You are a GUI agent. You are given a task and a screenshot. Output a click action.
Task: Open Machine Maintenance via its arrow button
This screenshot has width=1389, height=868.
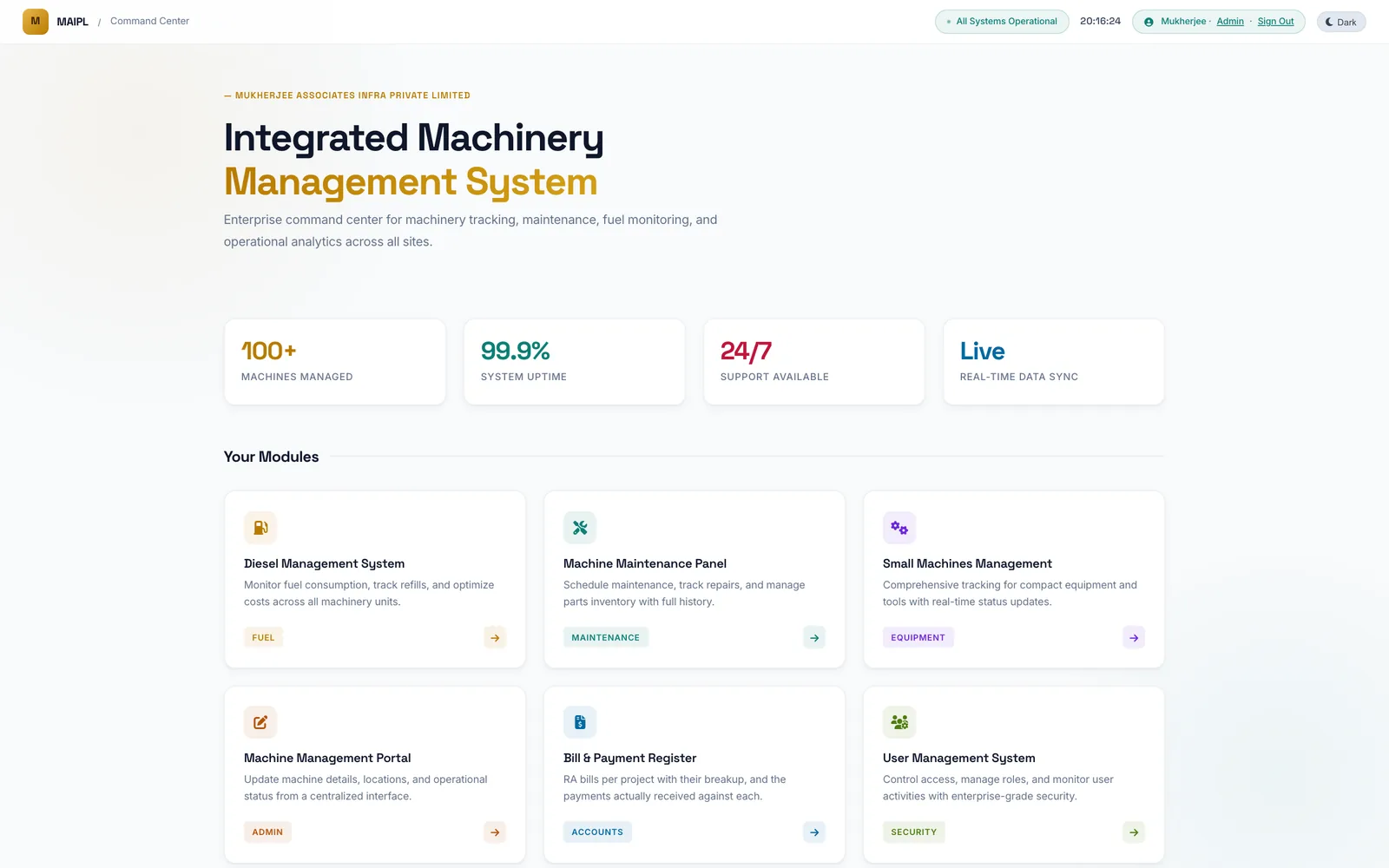pos(814,638)
